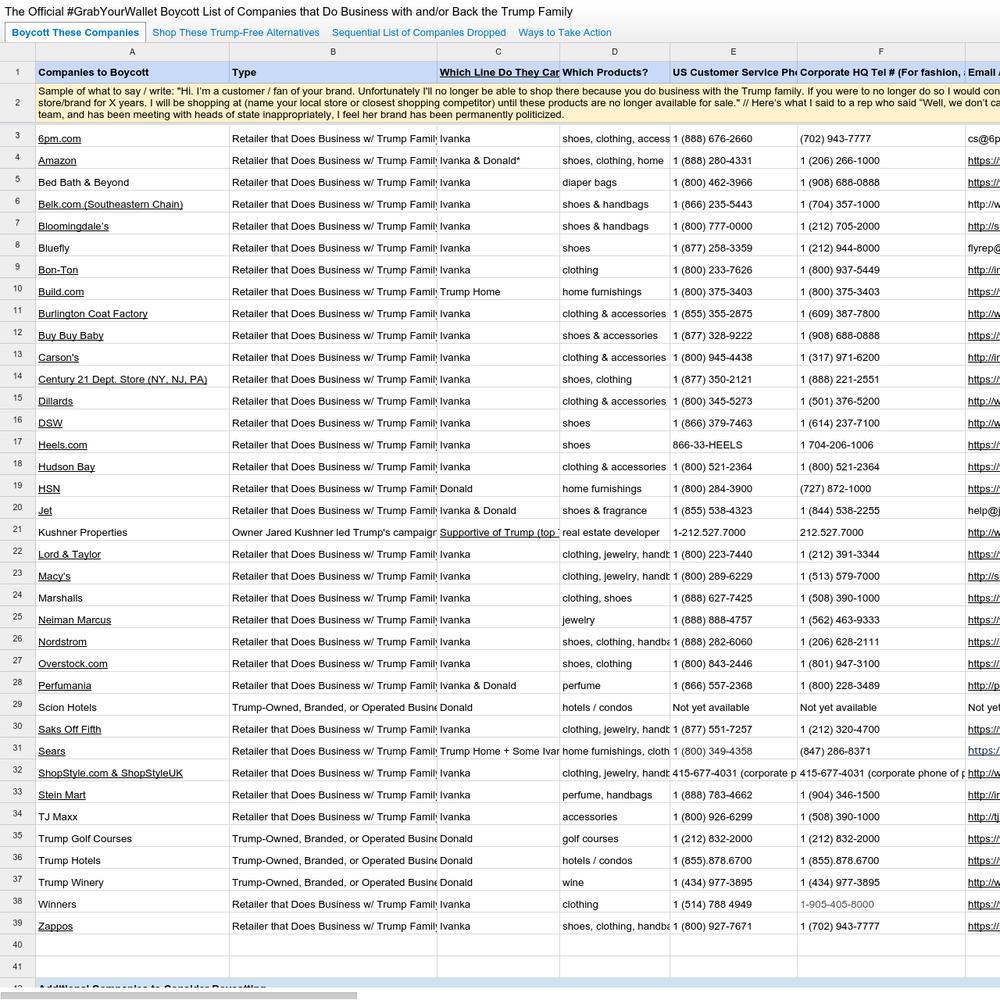Open the Burlington Coat Factory link

[93, 314]
